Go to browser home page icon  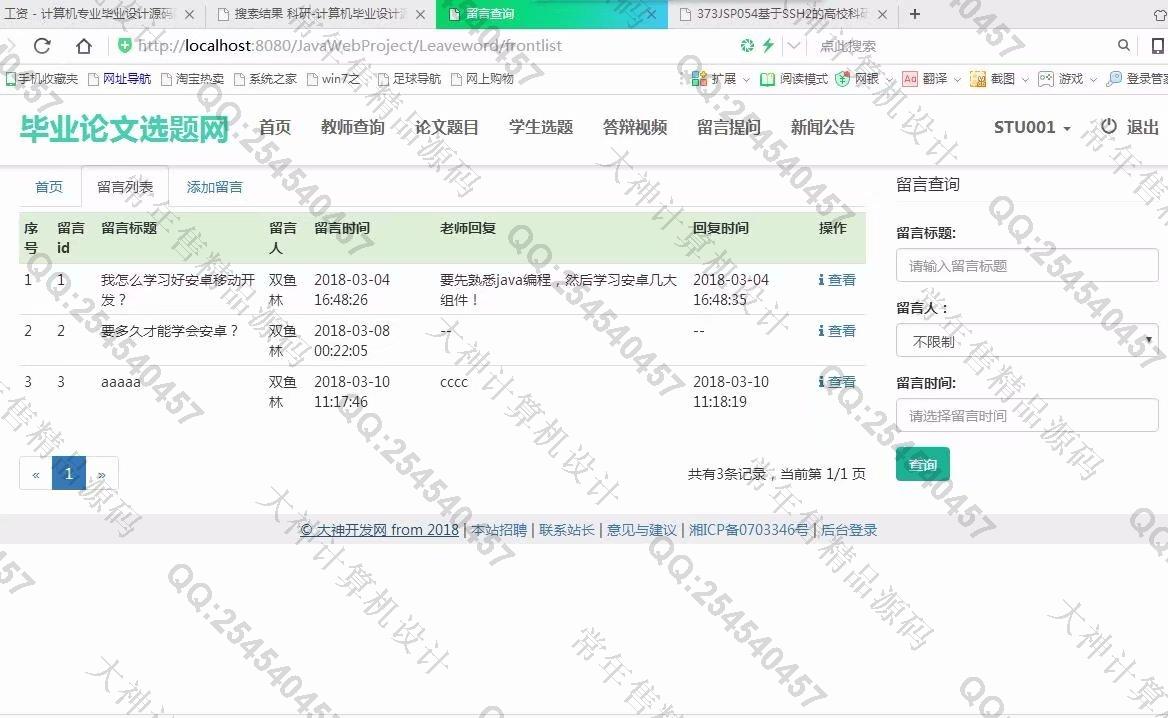point(83,46)
